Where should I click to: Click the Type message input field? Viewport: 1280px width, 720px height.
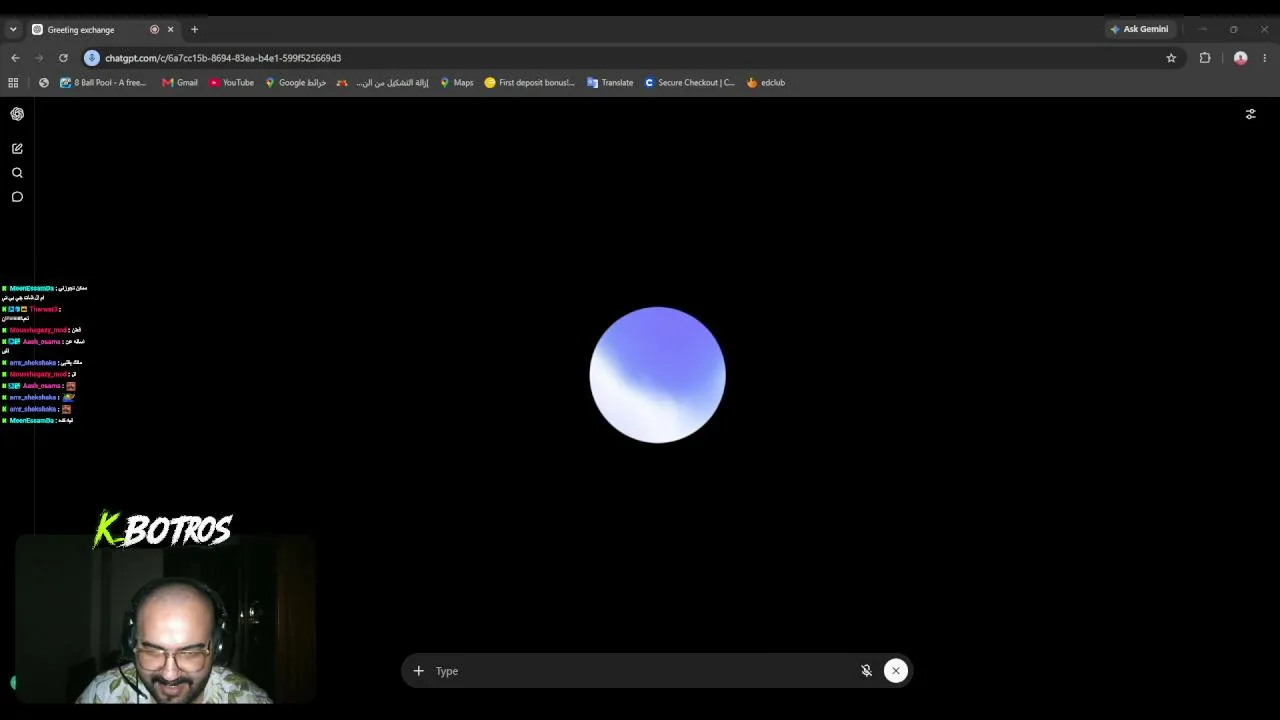tap(640, 671)
